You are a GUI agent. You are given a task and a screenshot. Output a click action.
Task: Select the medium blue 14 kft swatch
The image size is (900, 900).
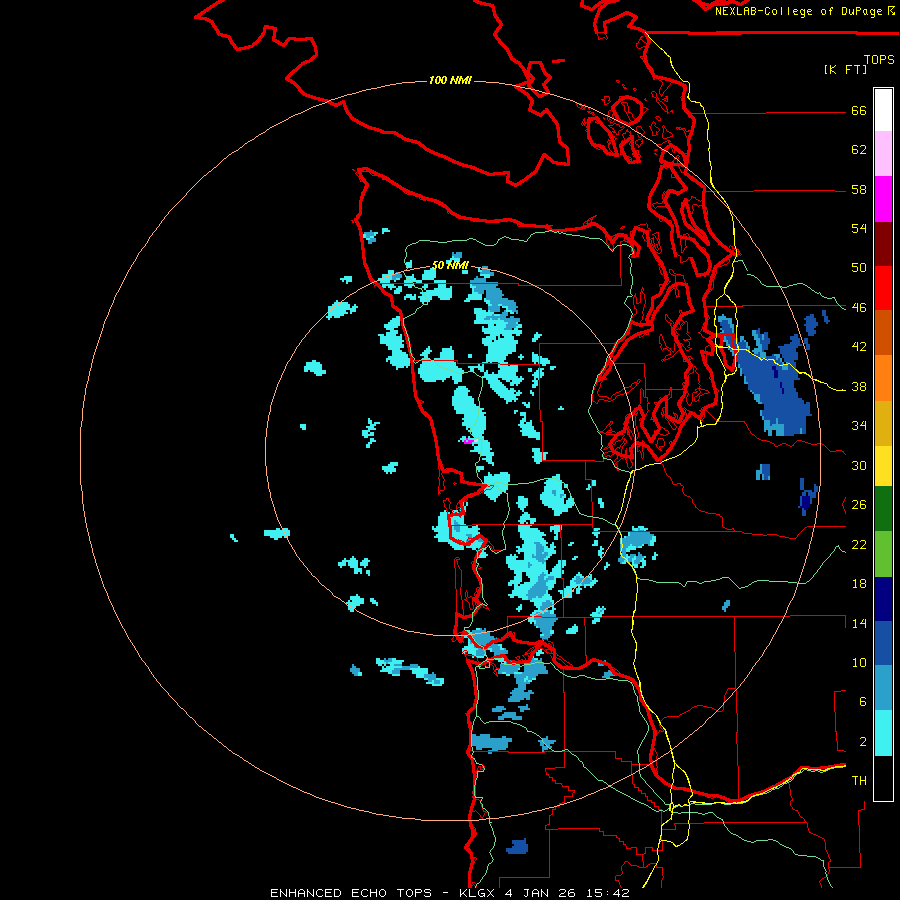[883, 643]
